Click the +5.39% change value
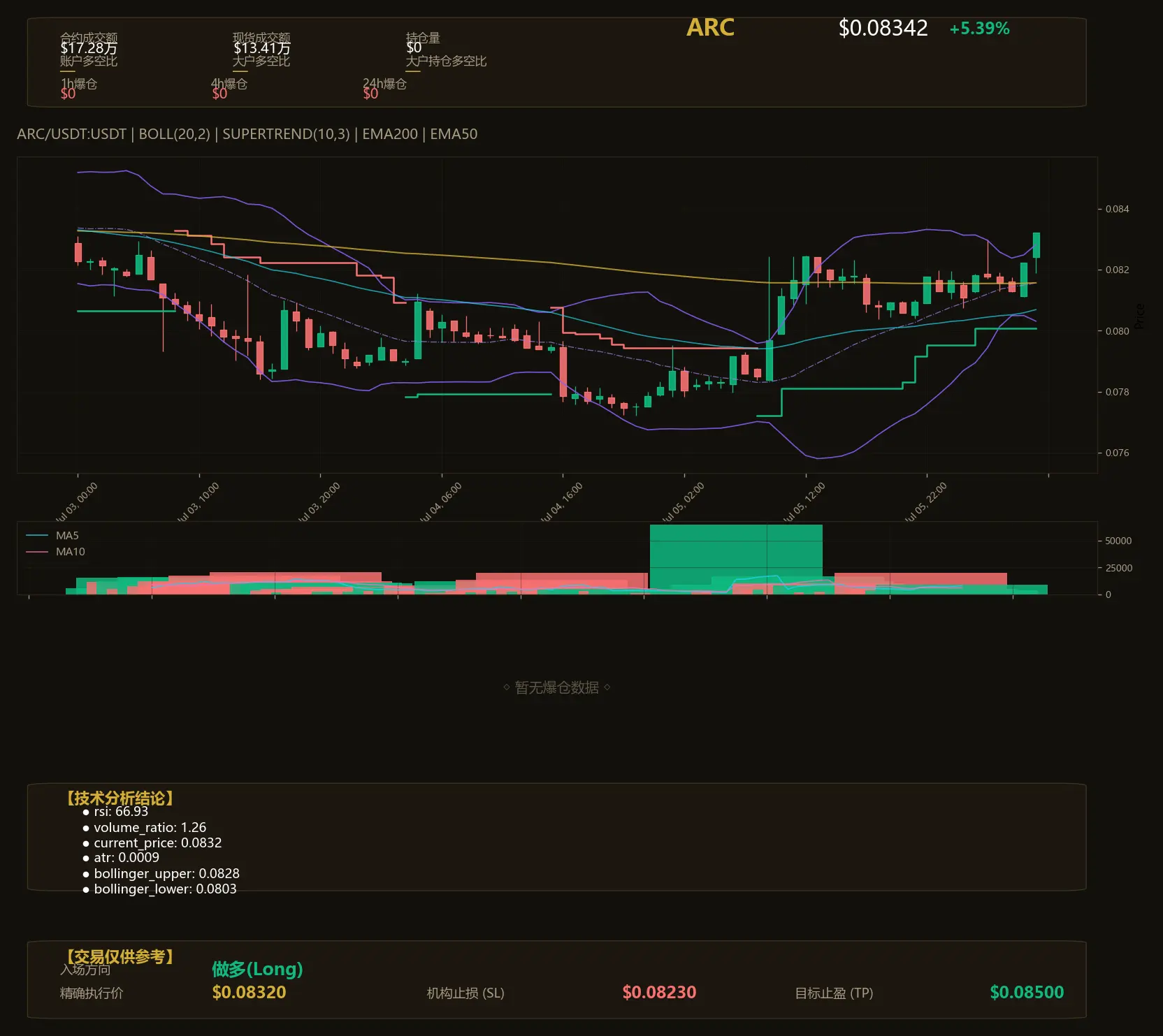 (979, 29)
